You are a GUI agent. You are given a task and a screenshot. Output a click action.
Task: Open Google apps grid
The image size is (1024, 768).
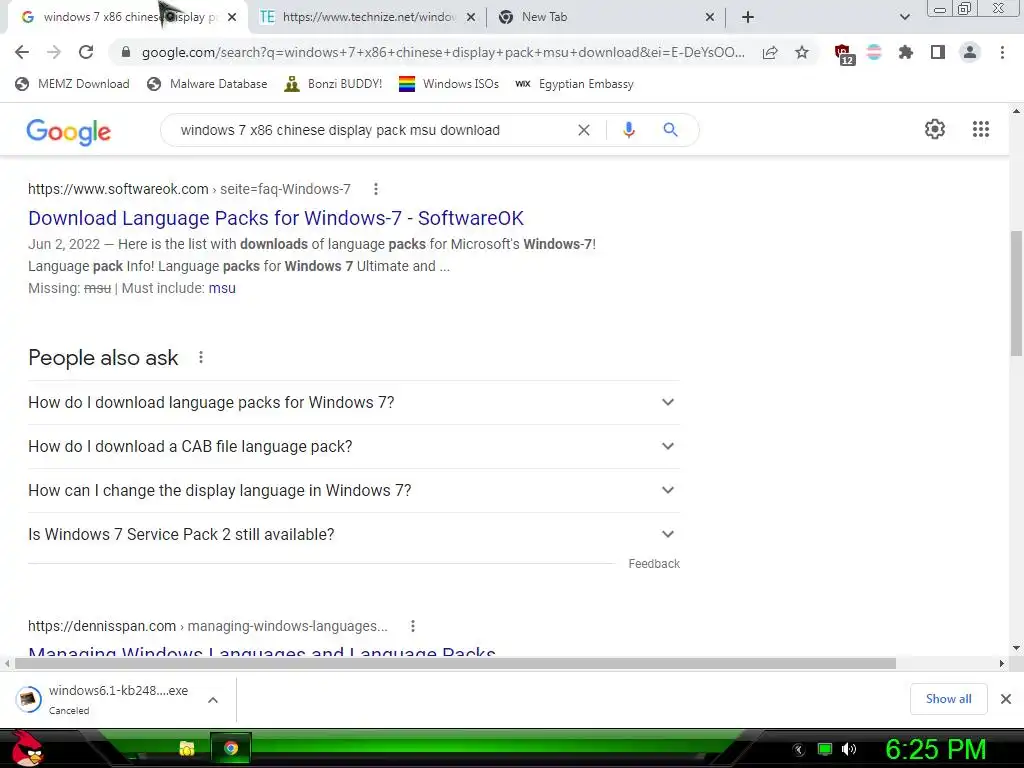pos(981,129)
